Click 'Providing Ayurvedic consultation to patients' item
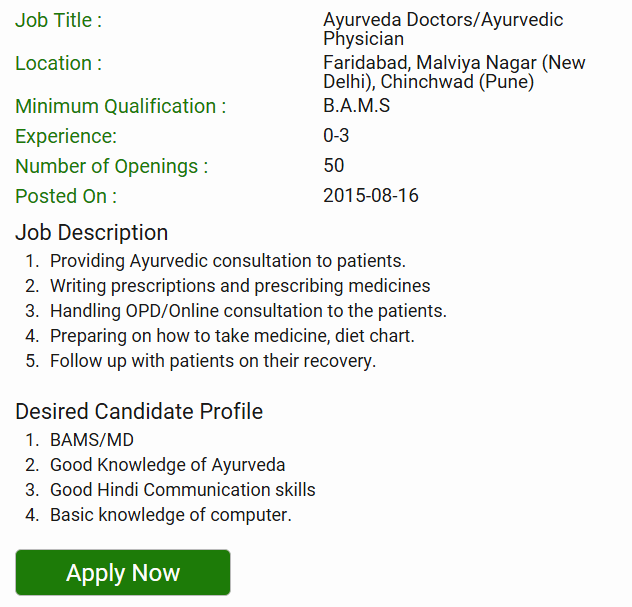This screenshot has height=607, width=632. (228, 261)
